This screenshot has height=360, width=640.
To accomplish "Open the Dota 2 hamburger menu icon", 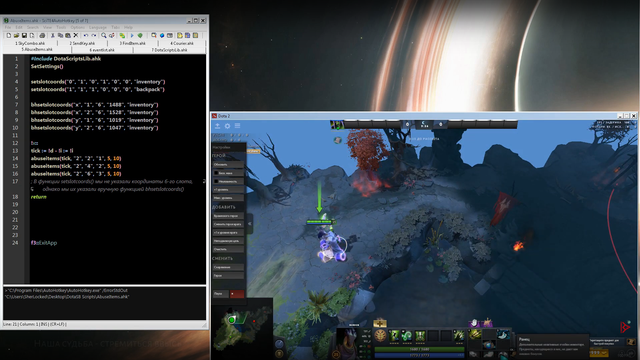I will pyautogui.click(x=238, y=126).
